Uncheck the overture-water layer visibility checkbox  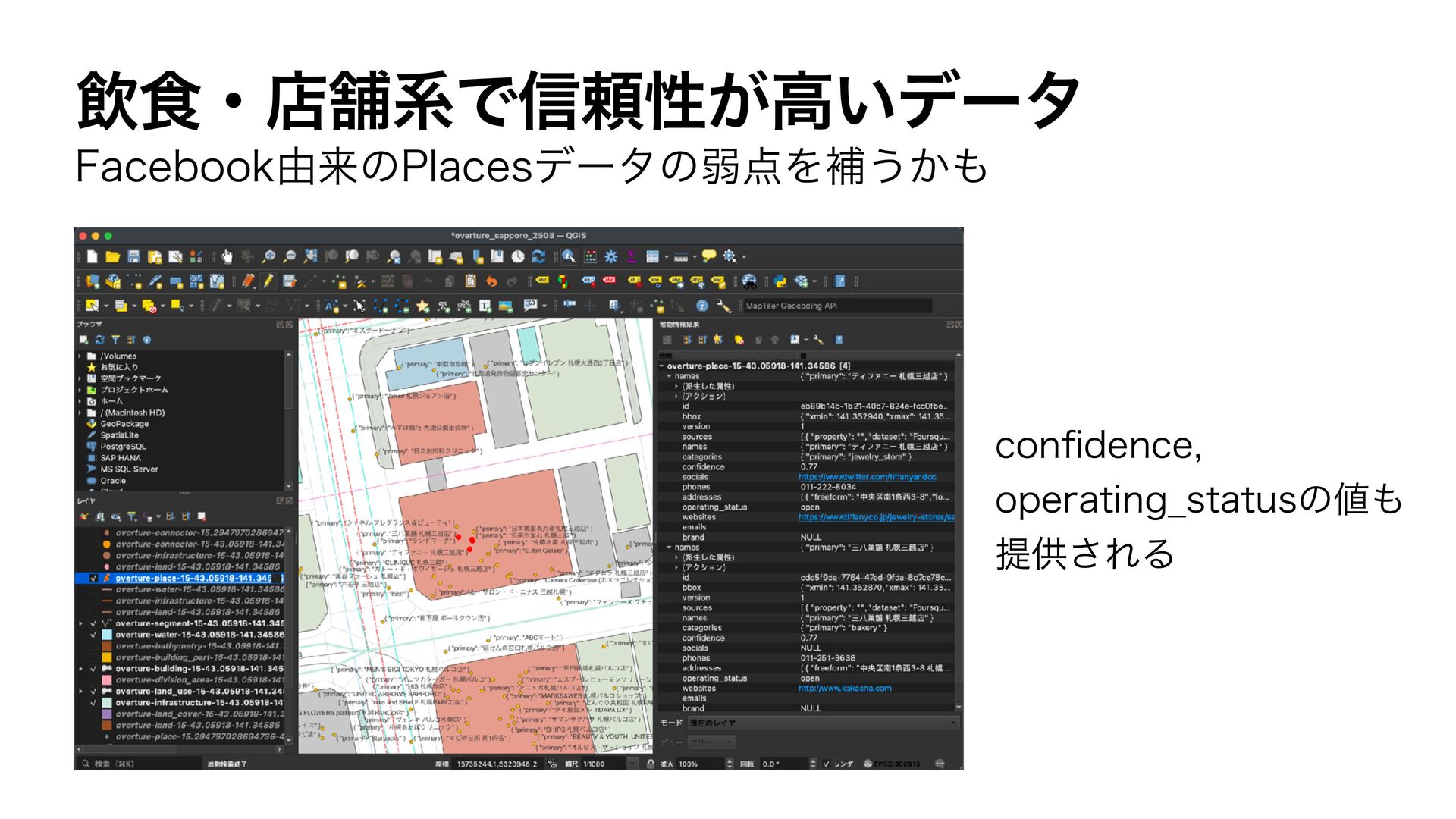click(x=94, y=635)
